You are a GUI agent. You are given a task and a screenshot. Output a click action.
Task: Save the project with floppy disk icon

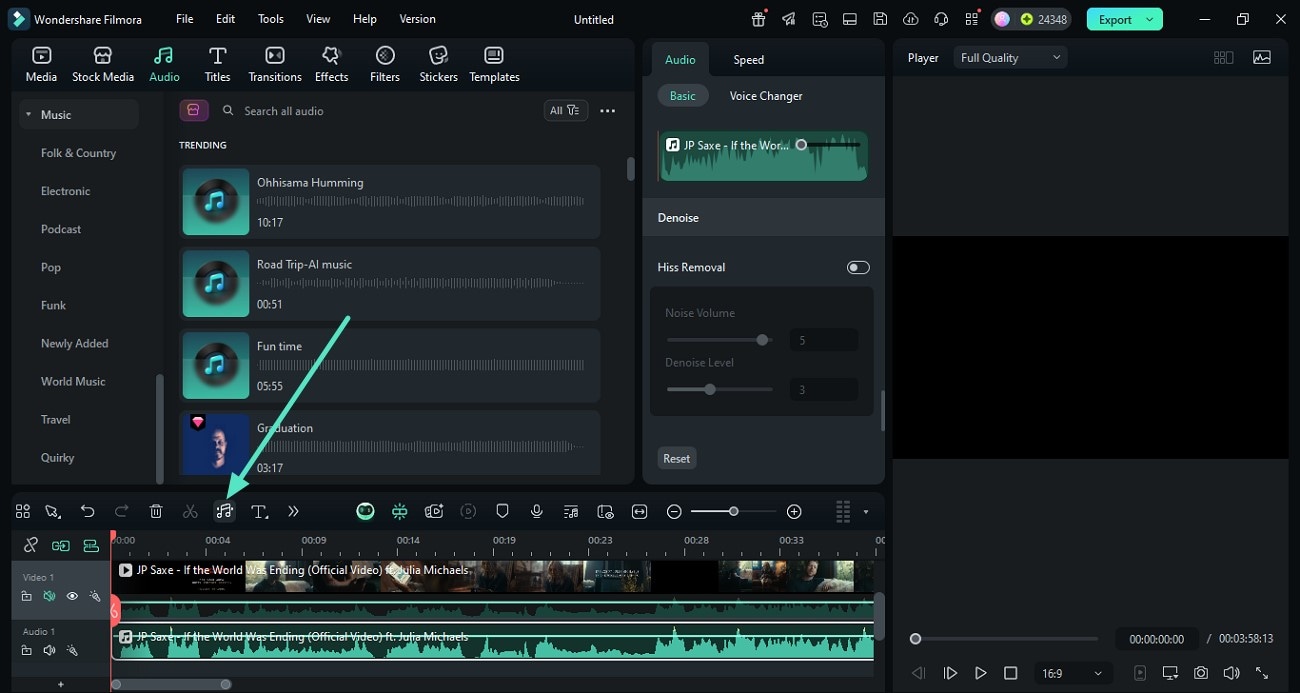[x=879, y=19]
